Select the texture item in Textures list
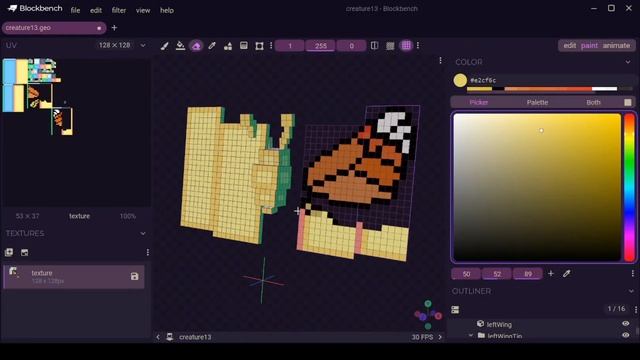The width and height of the screenshot is (640, 360). tap(74, 277)
